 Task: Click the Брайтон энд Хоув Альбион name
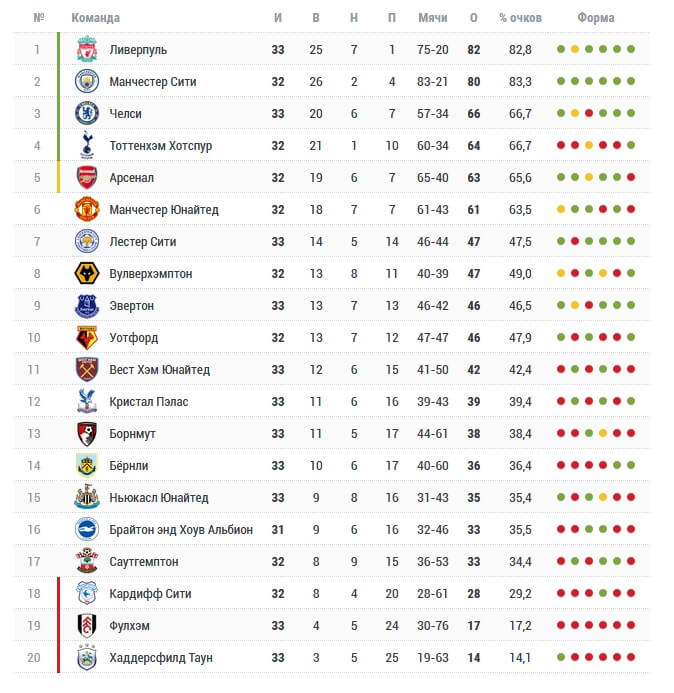coord(181,529)
